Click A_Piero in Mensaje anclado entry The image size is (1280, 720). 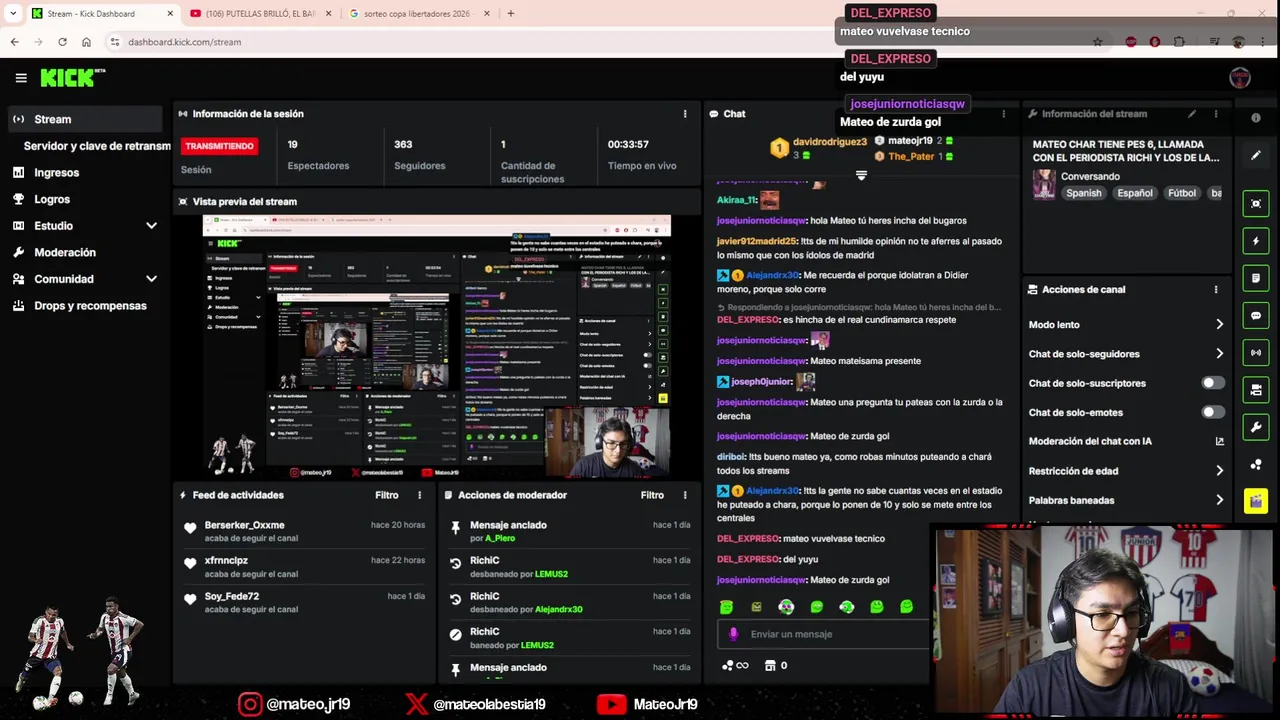tap(500, 538)
